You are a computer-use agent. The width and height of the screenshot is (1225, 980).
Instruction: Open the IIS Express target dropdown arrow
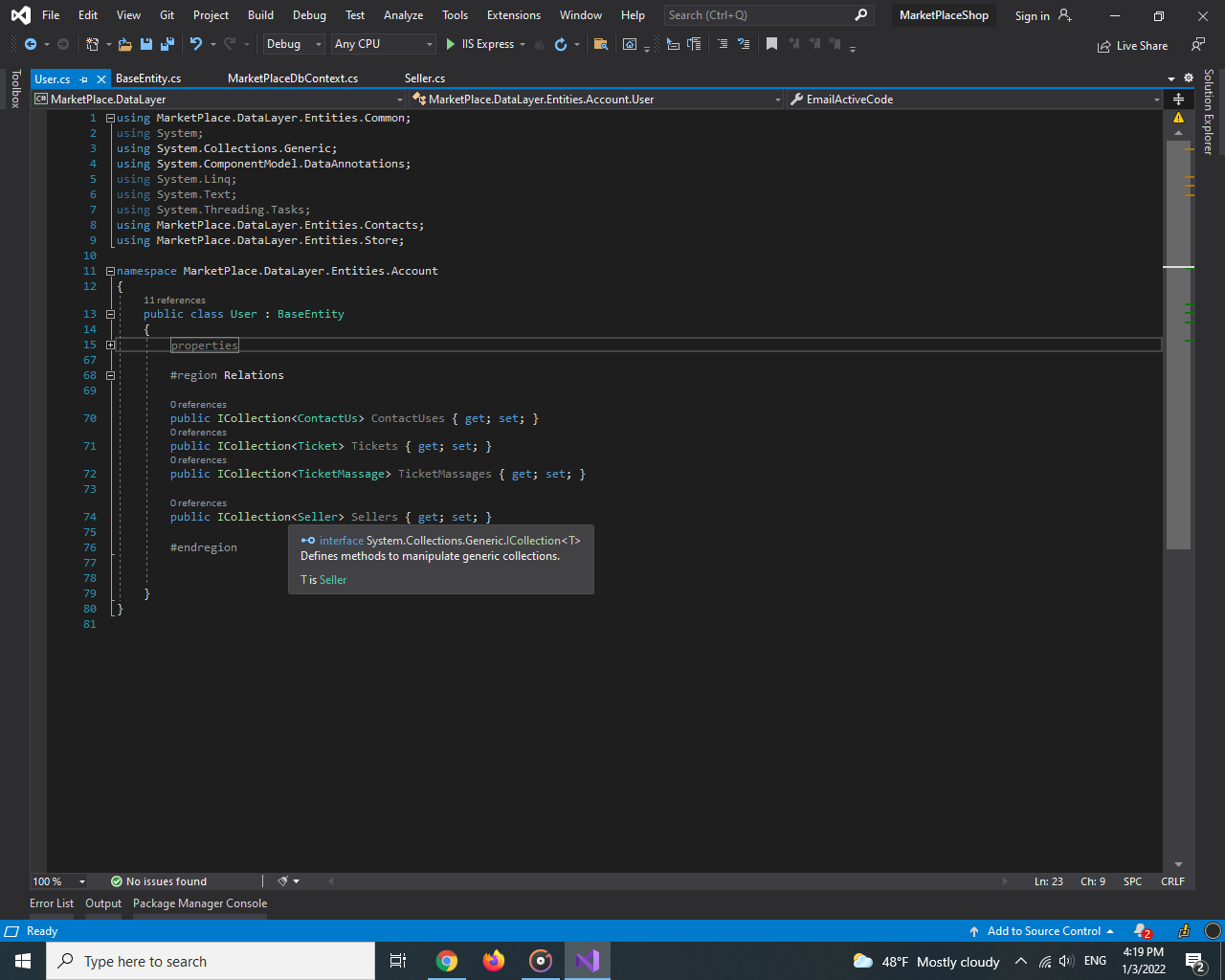[x=523, y=45]
